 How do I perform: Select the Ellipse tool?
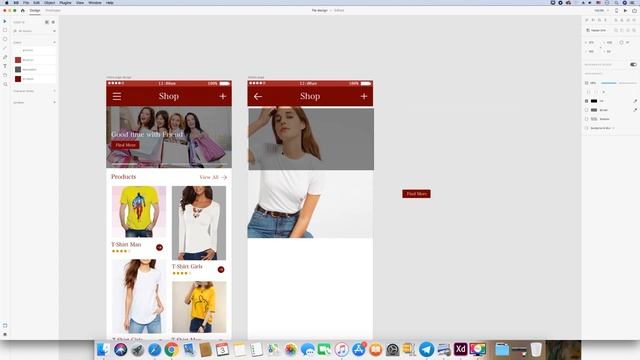5,39
